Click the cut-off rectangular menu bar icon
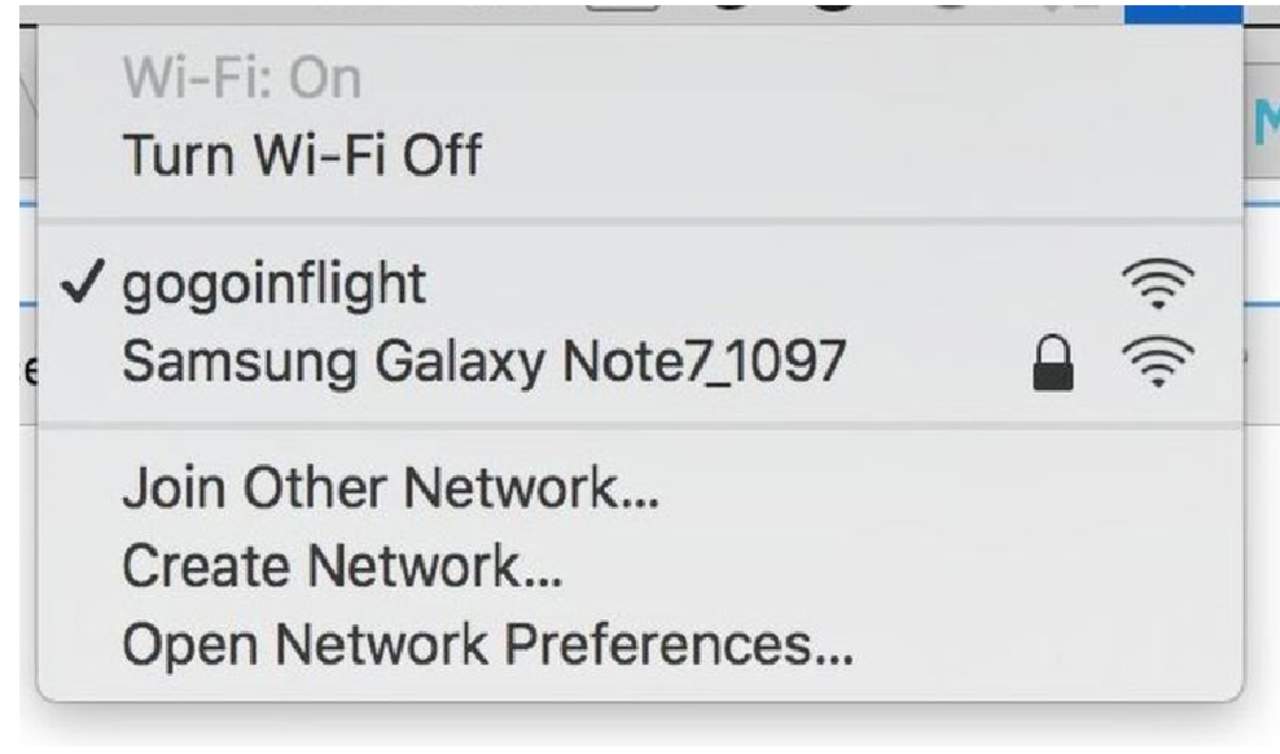Image resolution: width=1280 pixels, height=754 pixels. (x=622, y=6)
